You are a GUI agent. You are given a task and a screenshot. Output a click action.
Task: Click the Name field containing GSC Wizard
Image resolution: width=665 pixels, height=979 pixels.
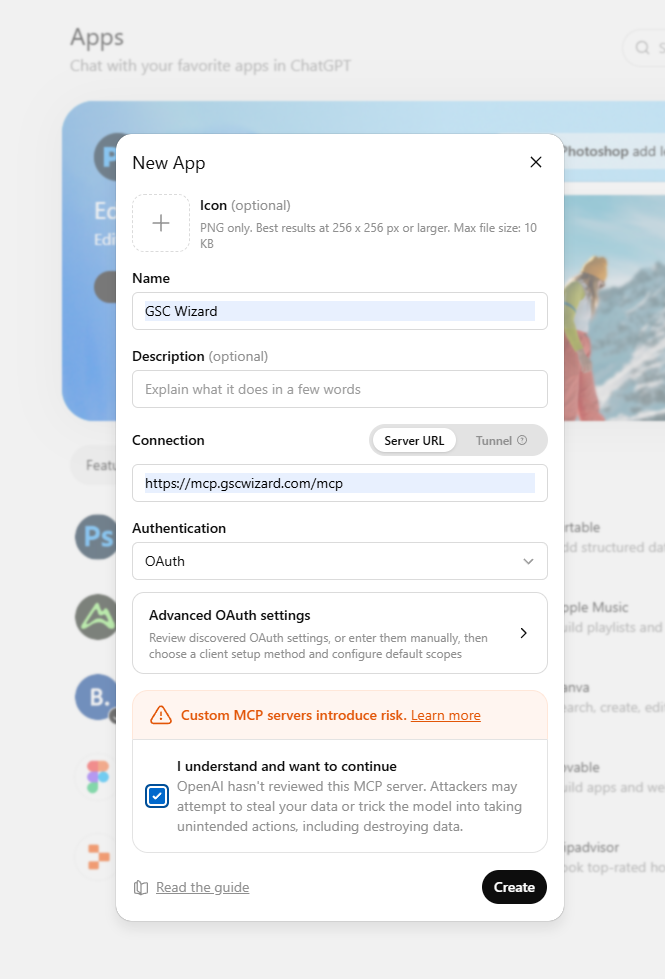pyautogui.click(x=340, y=311)
